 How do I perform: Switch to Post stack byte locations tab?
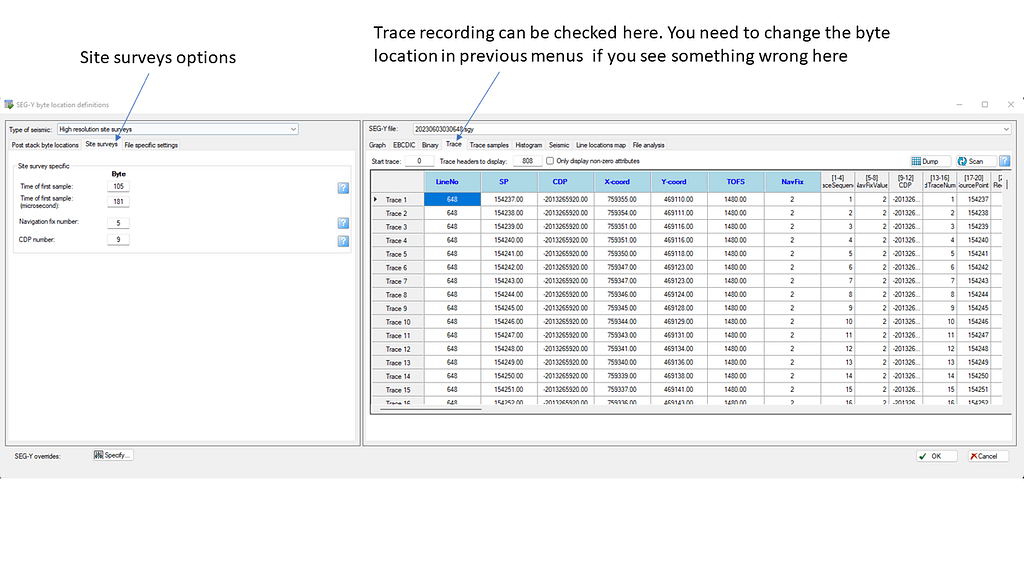45,145
